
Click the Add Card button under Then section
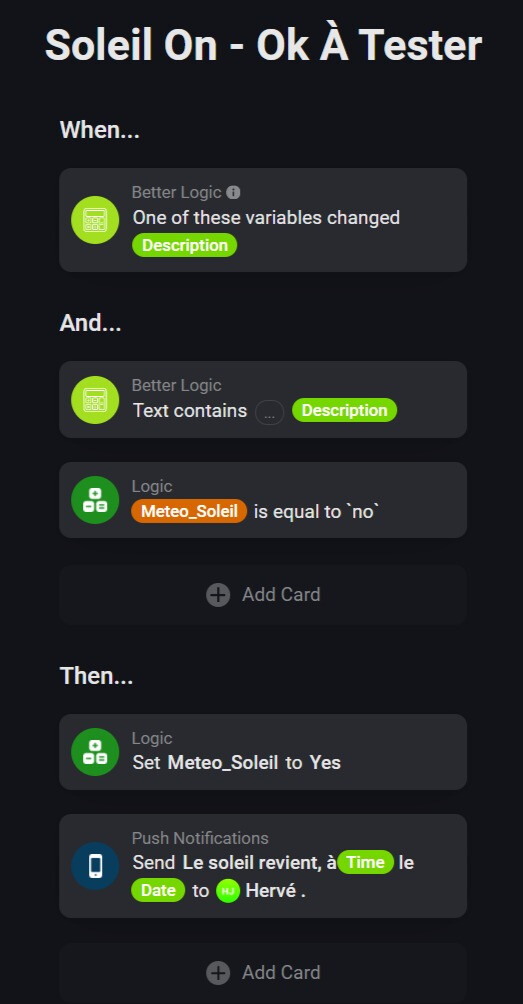(263, 973)
